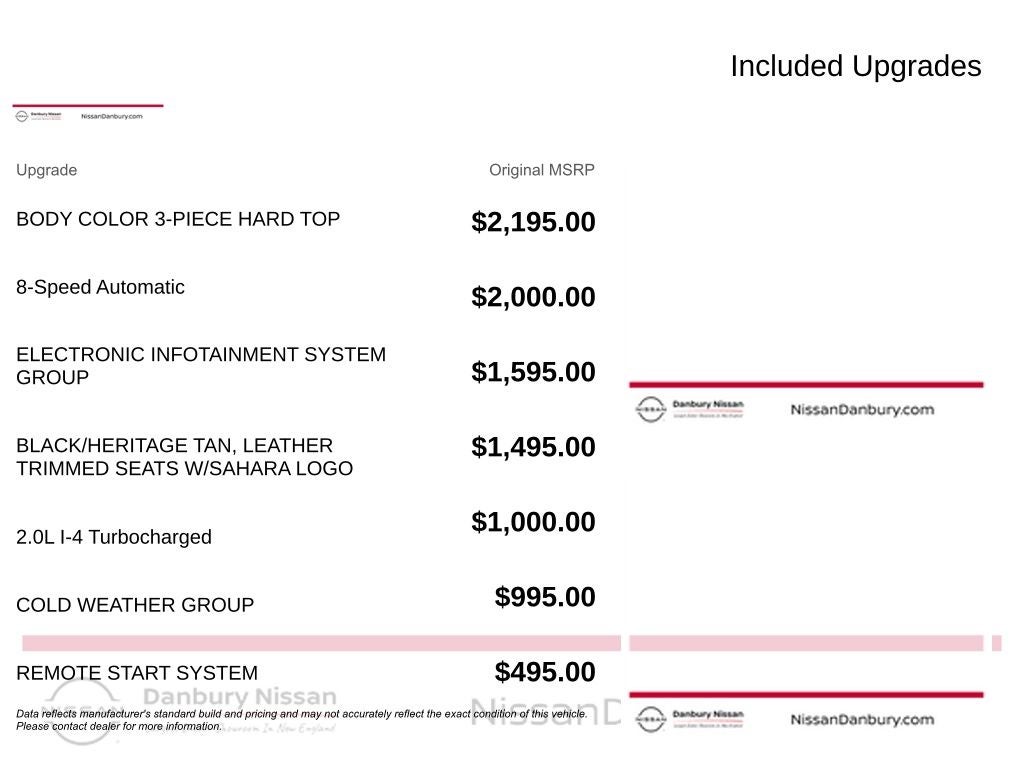The height and width of the screenshot is (768, 1024).
Task: Click the $2,195.00 price
Action: (533, 222)
